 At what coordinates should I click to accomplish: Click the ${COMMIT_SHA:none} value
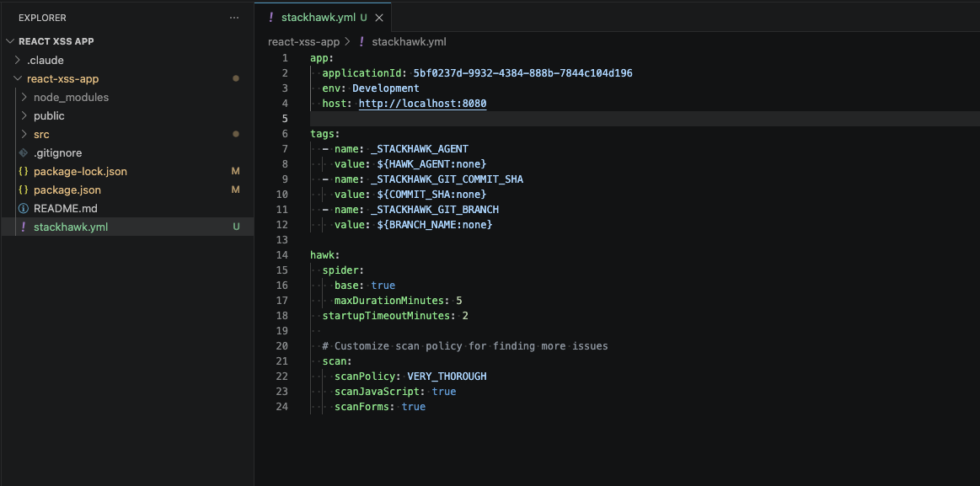coord(432,194)
